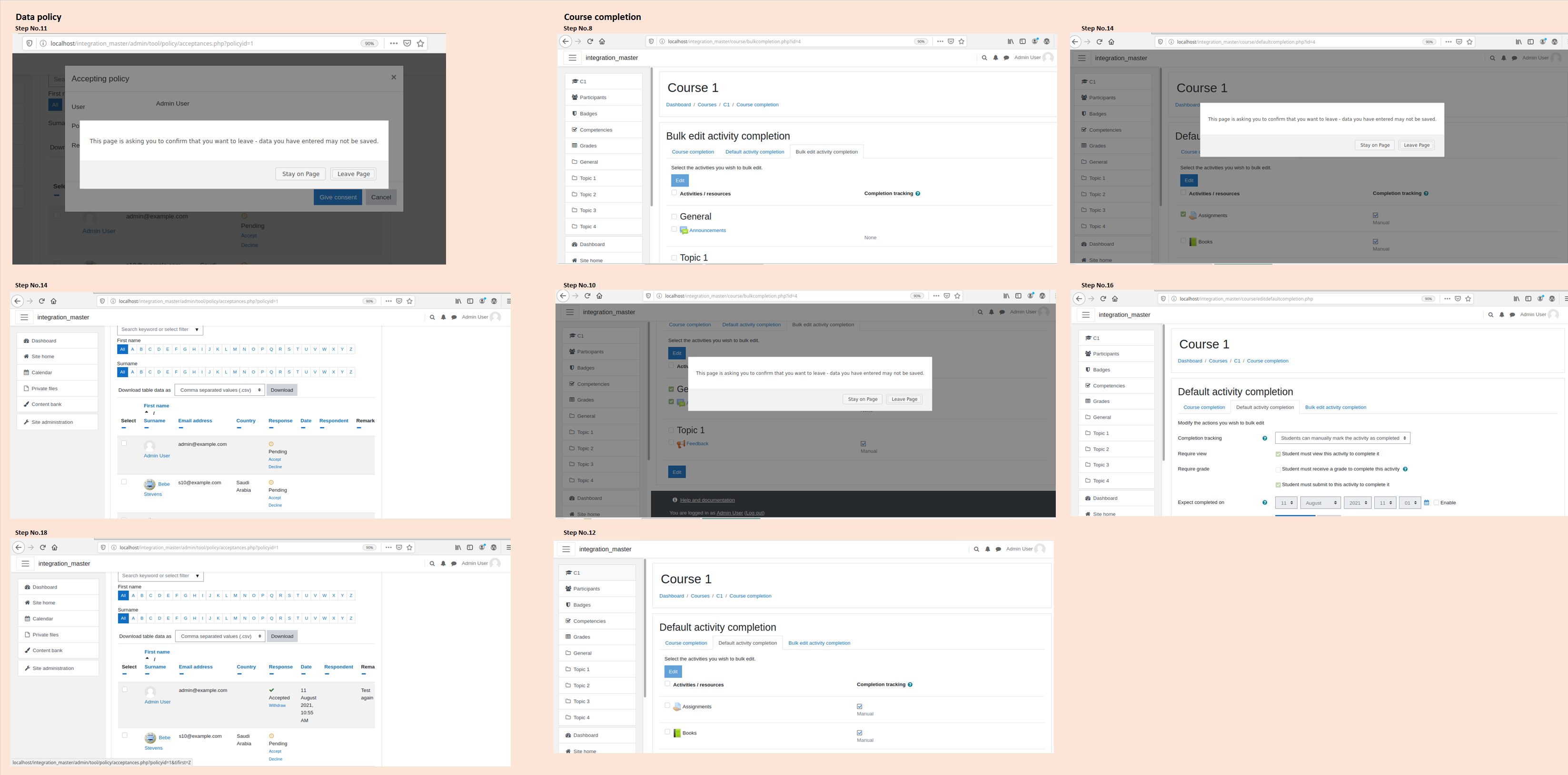
Task: Uncheck 'Student must view this activity' in Step No.16
Action: (1278, 454)
